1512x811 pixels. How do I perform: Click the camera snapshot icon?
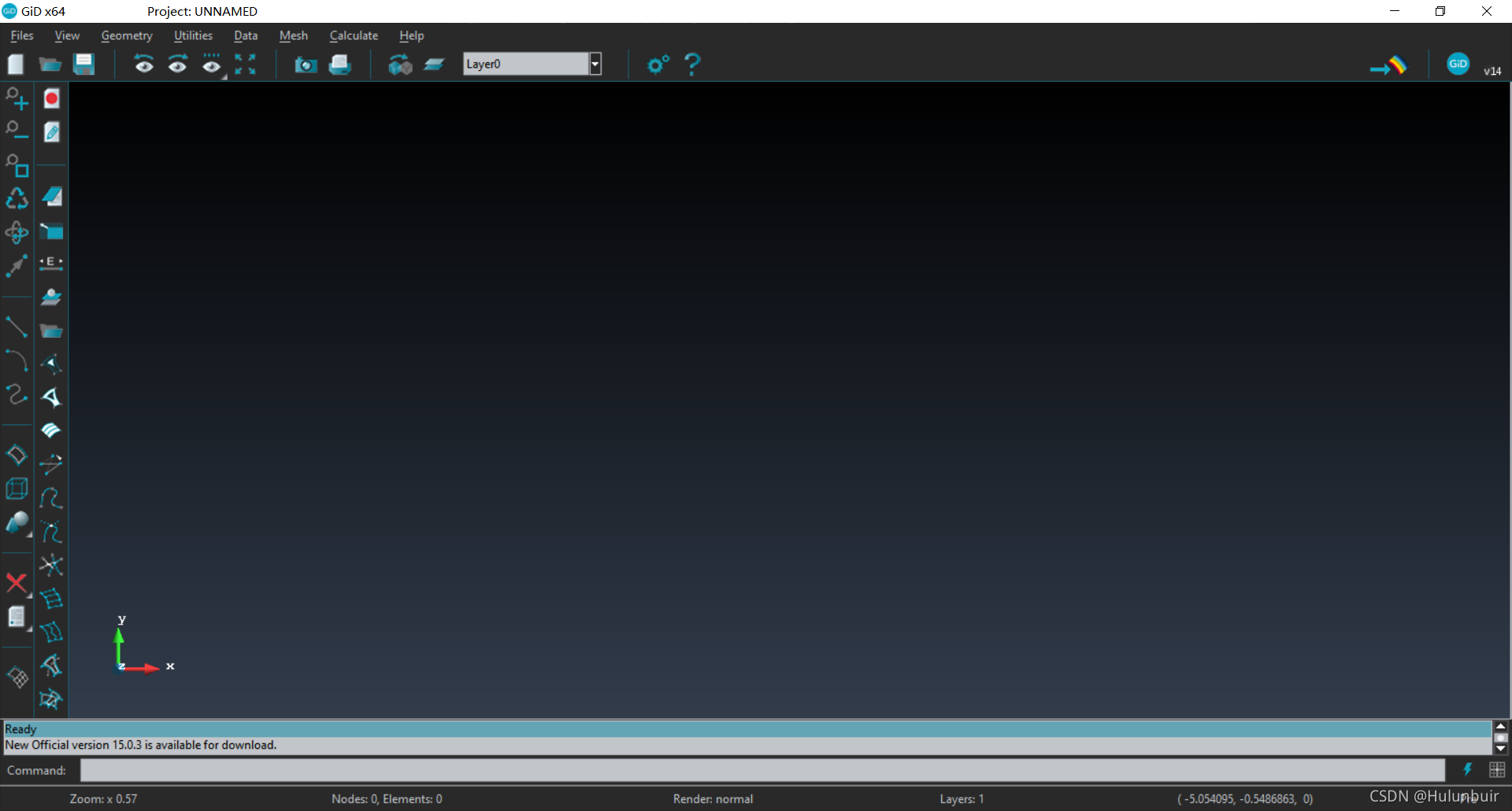pyautogui.click(x=306, y=65)
